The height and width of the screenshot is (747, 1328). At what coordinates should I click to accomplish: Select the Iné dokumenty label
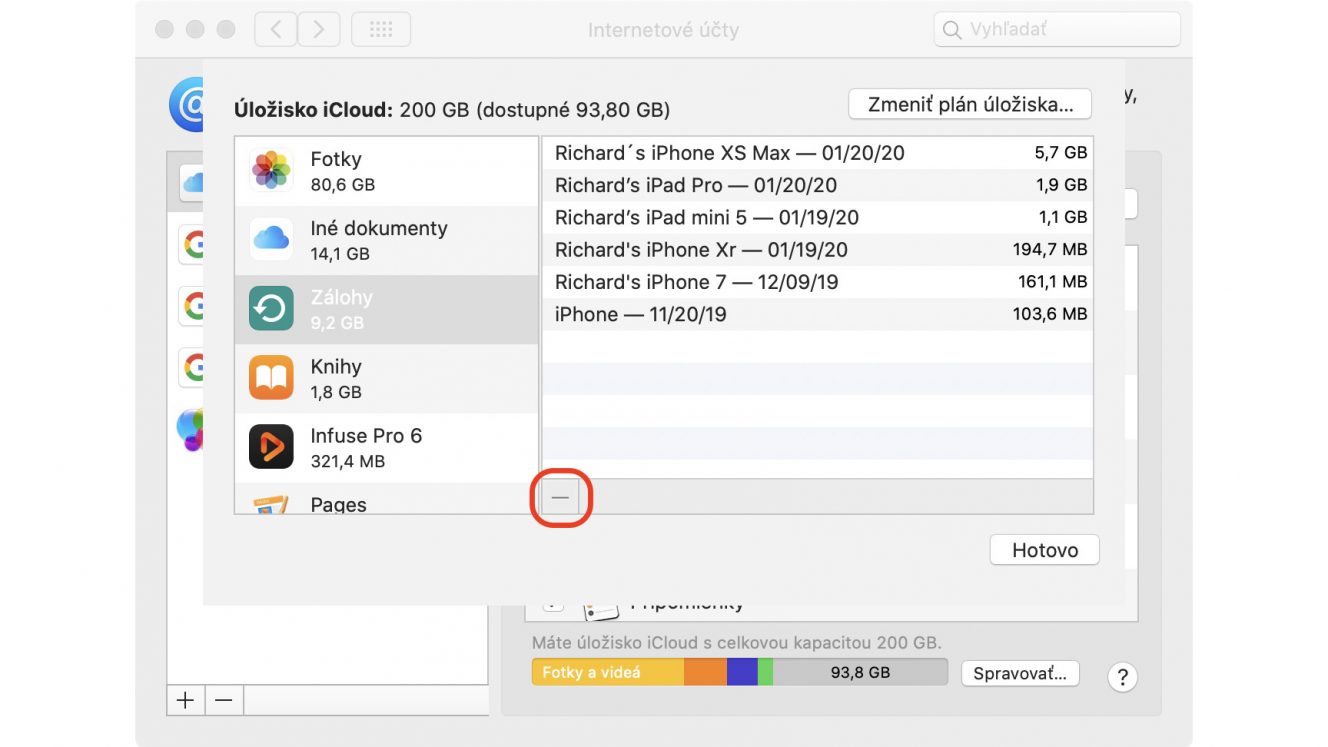point(379,228)
